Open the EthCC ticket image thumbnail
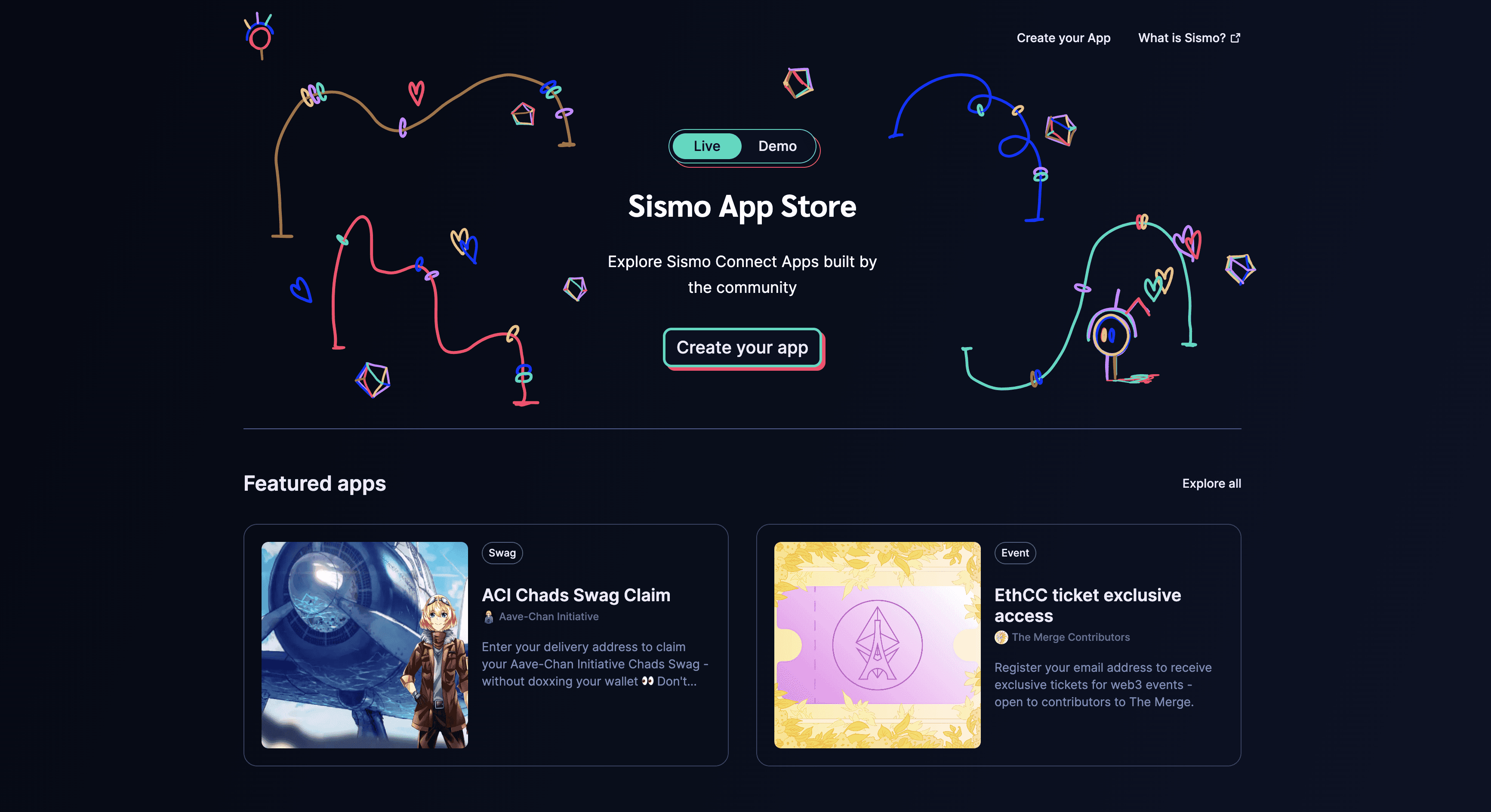Viewport: 1491px width, 812px height. click(x=878, y=645)
